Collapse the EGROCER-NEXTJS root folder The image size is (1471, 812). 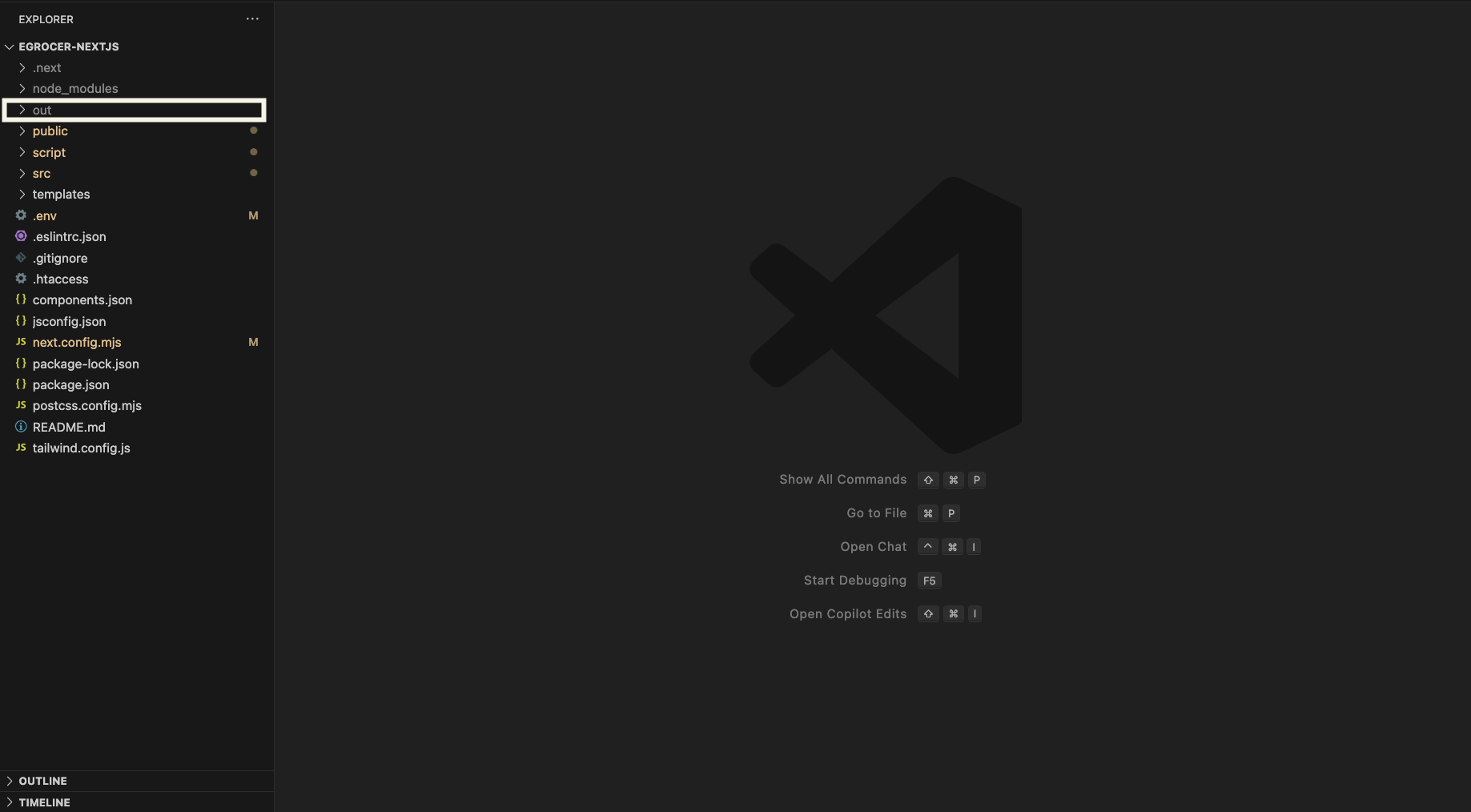pyautogui.click(x=10, y=46)
